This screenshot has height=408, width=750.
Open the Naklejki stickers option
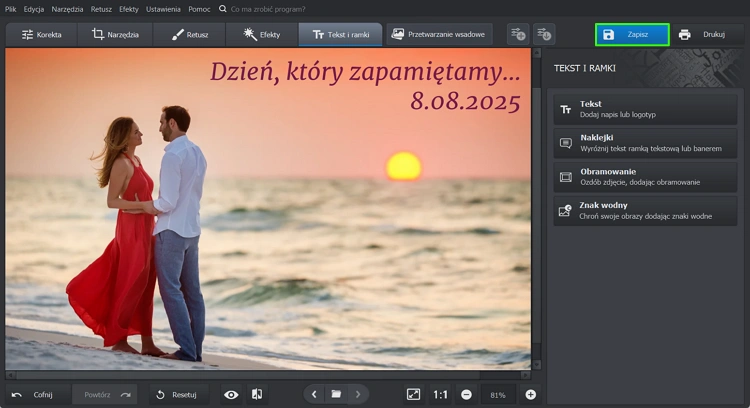[645, 143]
